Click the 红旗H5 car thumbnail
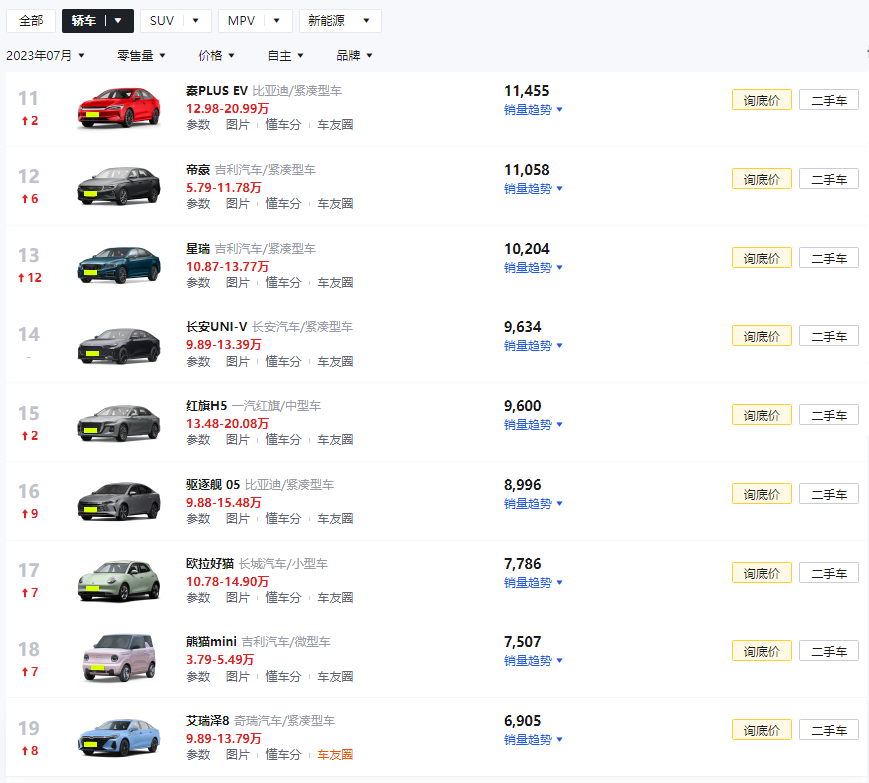 (119, 423)
